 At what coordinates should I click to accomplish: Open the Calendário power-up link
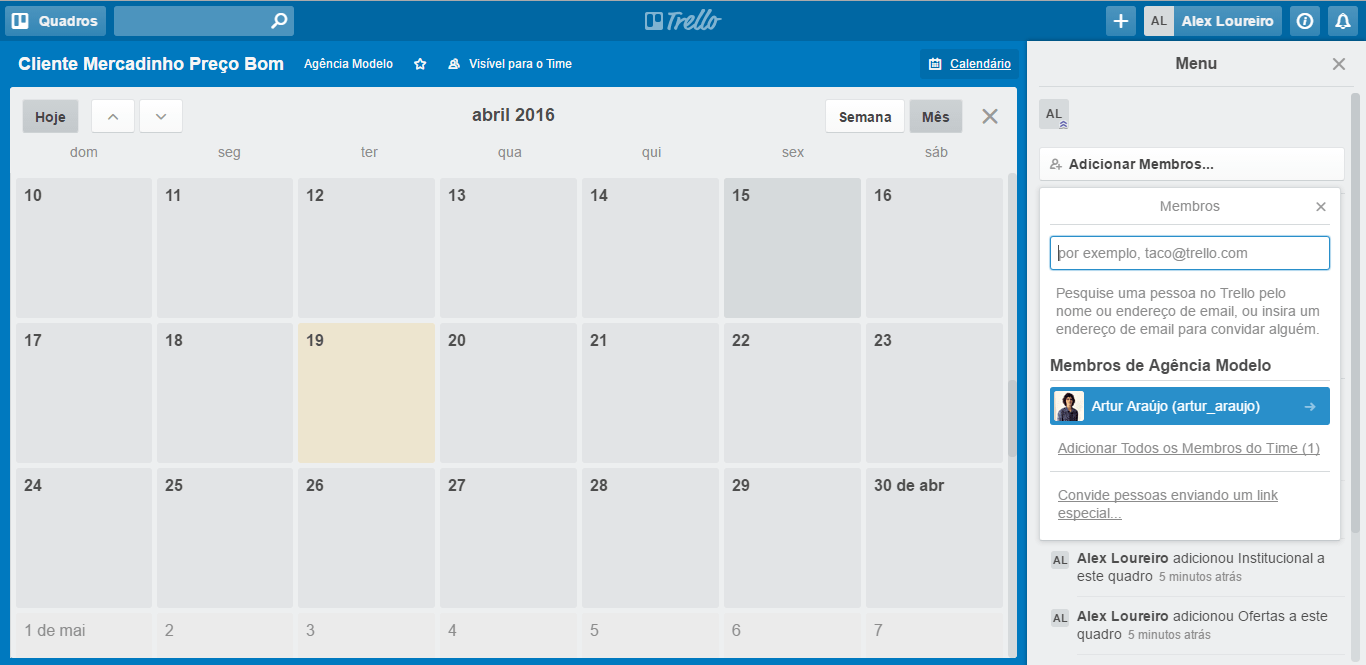click(969, 64)
